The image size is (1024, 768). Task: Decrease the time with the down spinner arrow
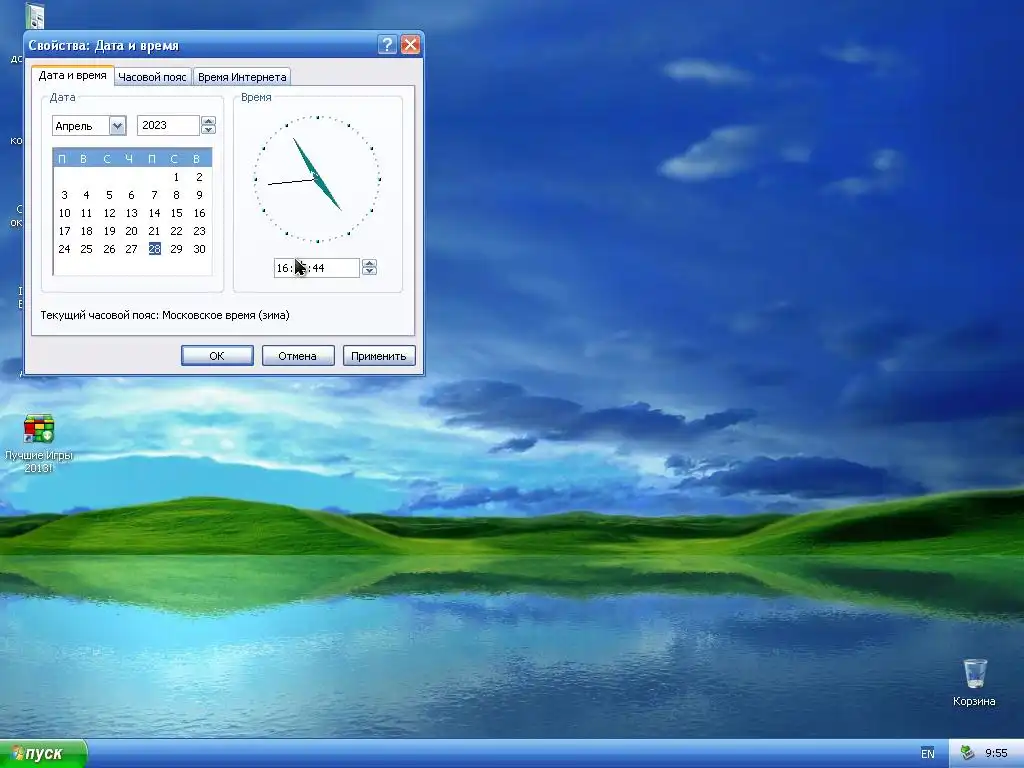(x=369, y=272)
